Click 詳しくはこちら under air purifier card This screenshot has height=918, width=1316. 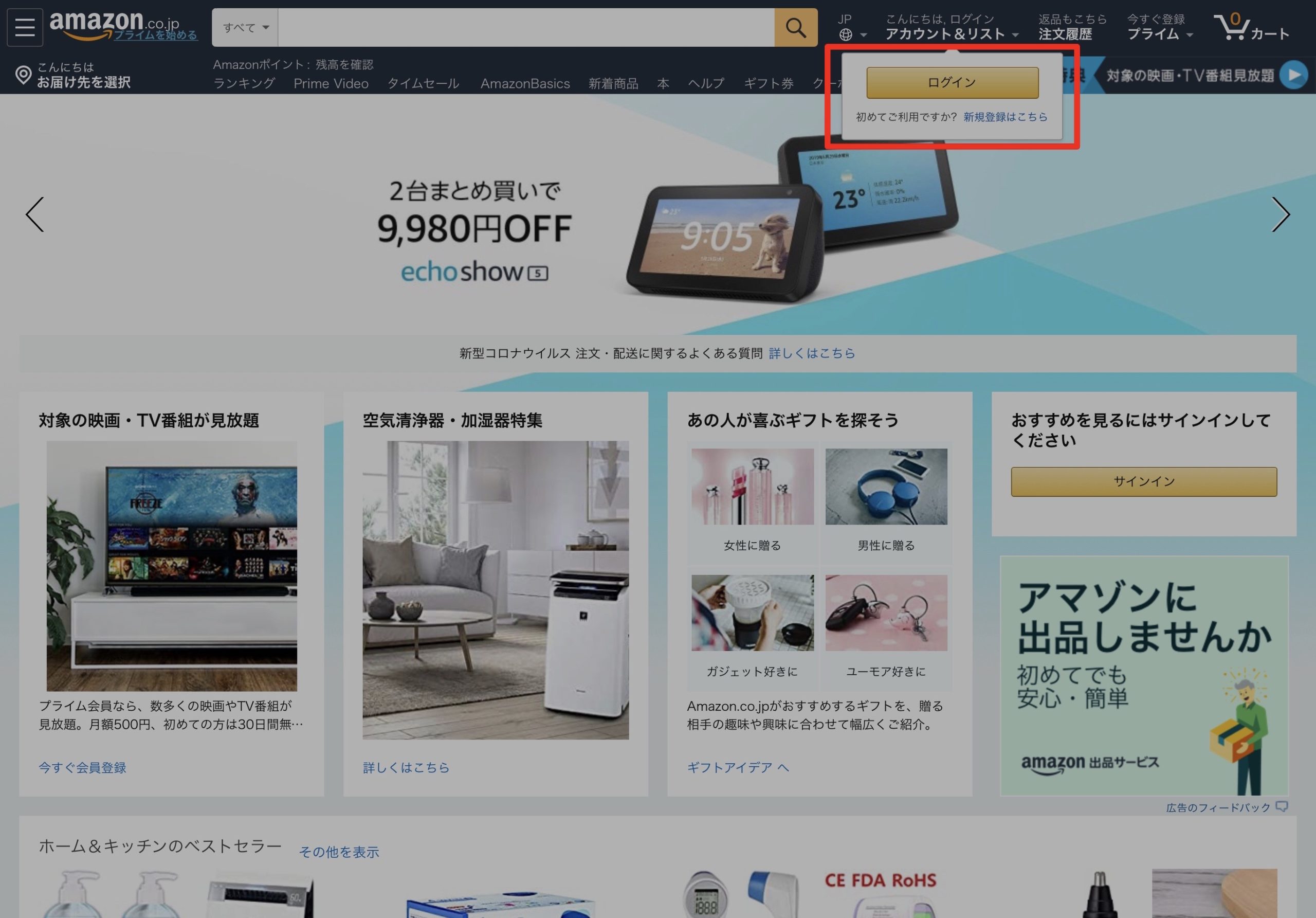pyautogui.click(x=407, y=767)
